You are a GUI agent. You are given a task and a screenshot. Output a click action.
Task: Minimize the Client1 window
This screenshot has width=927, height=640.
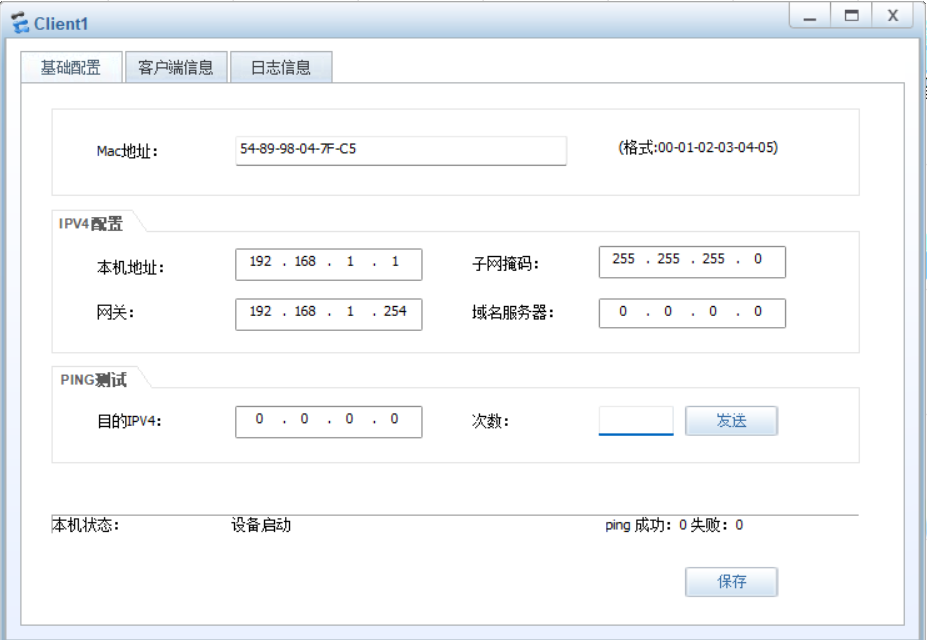pos(809,16)
